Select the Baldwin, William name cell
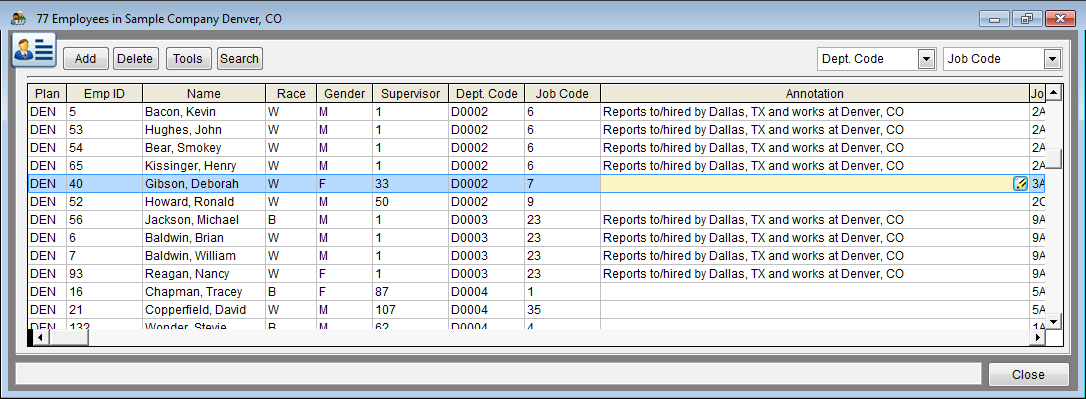The width and height of the screenshot is (1086, 399). (204, 256)
